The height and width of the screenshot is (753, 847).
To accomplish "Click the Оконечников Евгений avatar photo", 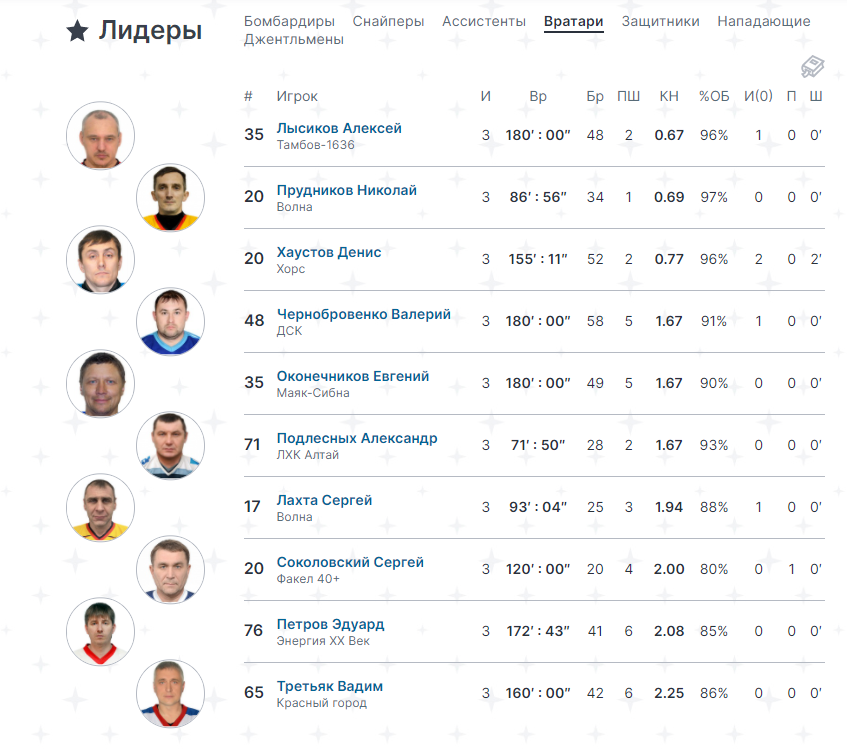I will (x=100, y=384).
